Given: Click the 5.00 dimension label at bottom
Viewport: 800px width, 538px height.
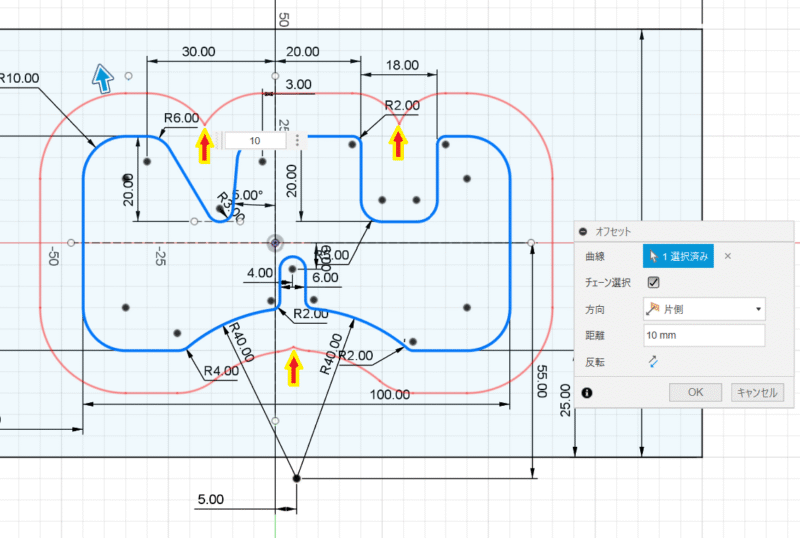Looking at the screenshot, I should pos(211,498).
